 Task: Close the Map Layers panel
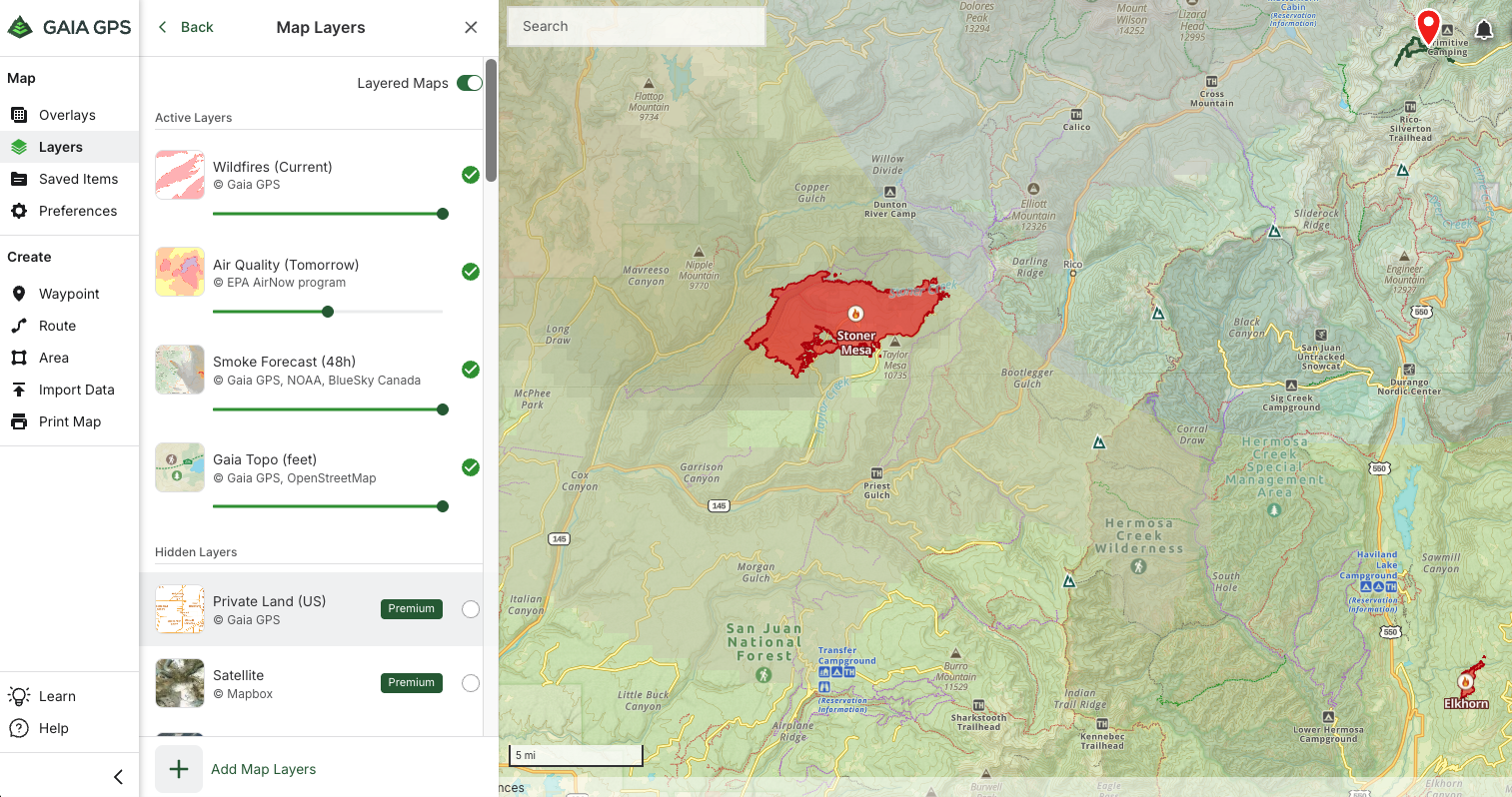(471, 27)
